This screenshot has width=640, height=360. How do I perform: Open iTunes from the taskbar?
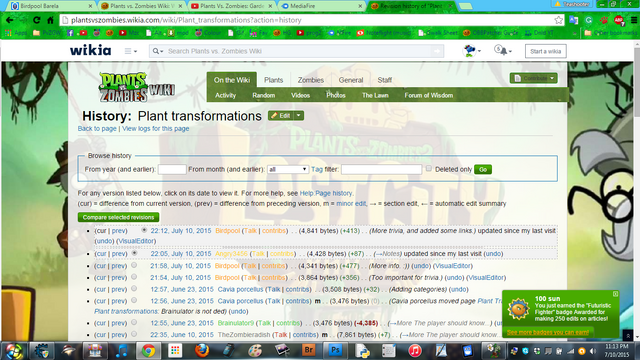coord(415,351)
